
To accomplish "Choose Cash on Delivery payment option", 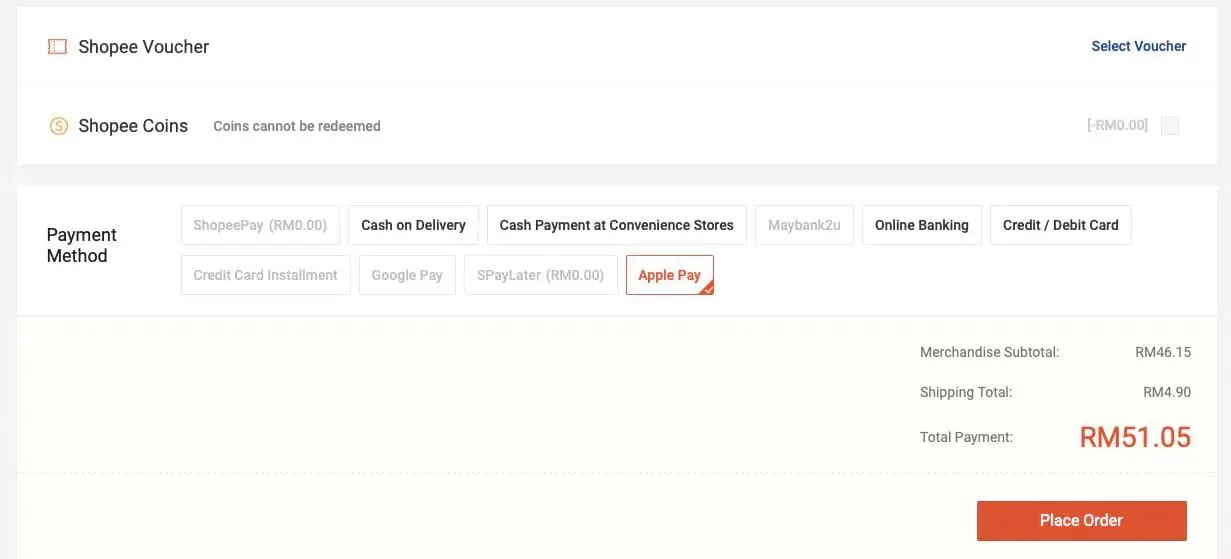I will [413, 225].
